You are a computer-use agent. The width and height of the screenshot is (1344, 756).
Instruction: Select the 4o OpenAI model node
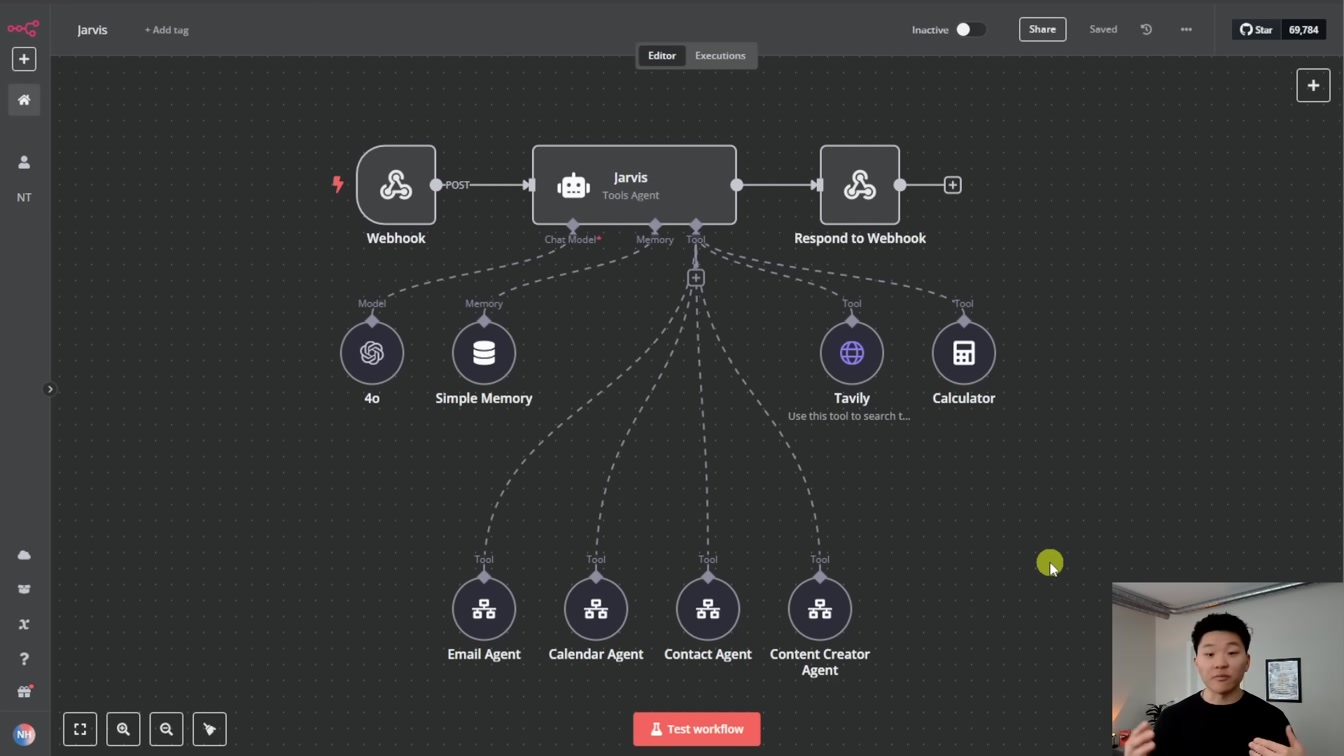[x=372, y=353]
